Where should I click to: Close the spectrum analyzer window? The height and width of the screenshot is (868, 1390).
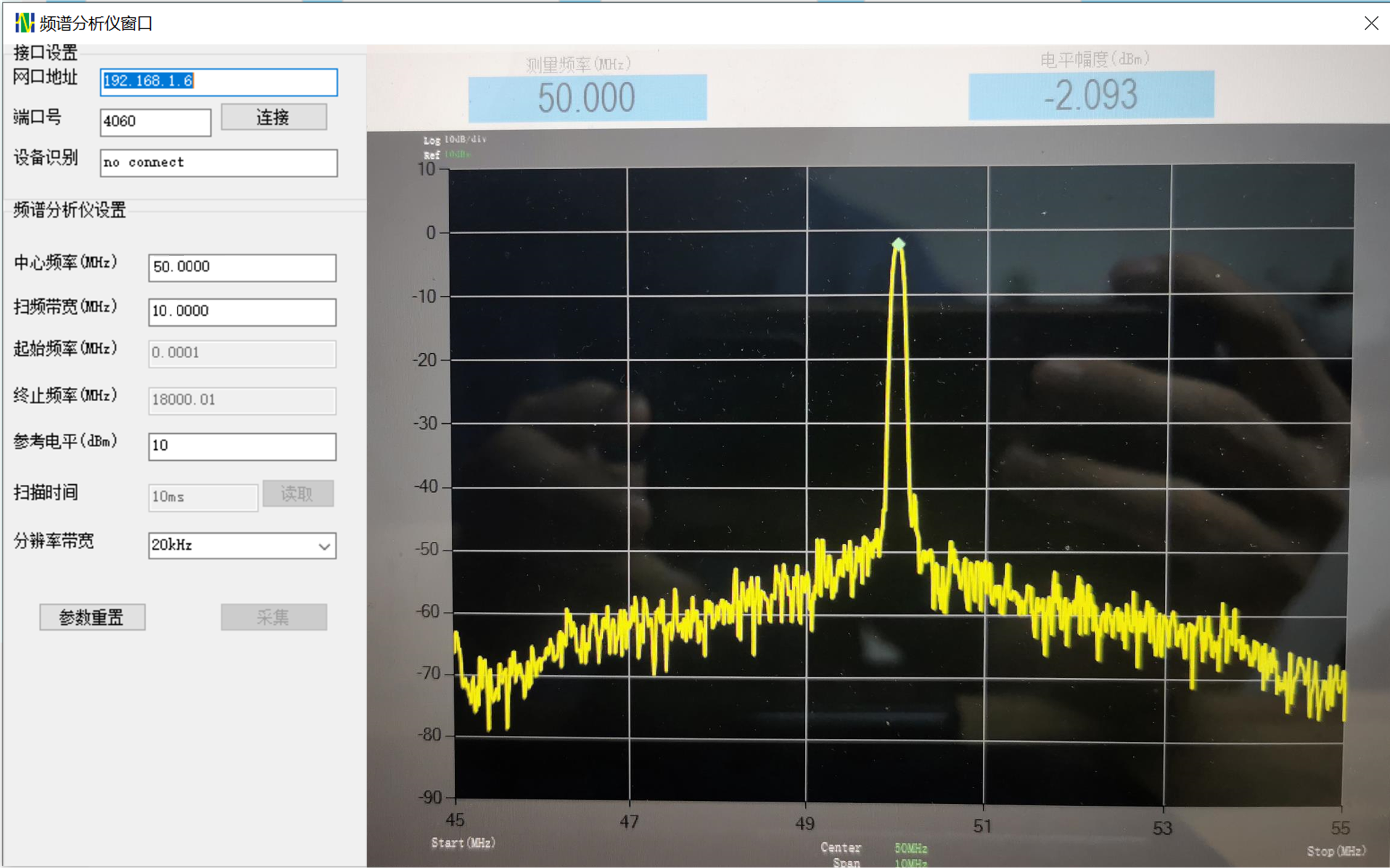coord(1371,23)
